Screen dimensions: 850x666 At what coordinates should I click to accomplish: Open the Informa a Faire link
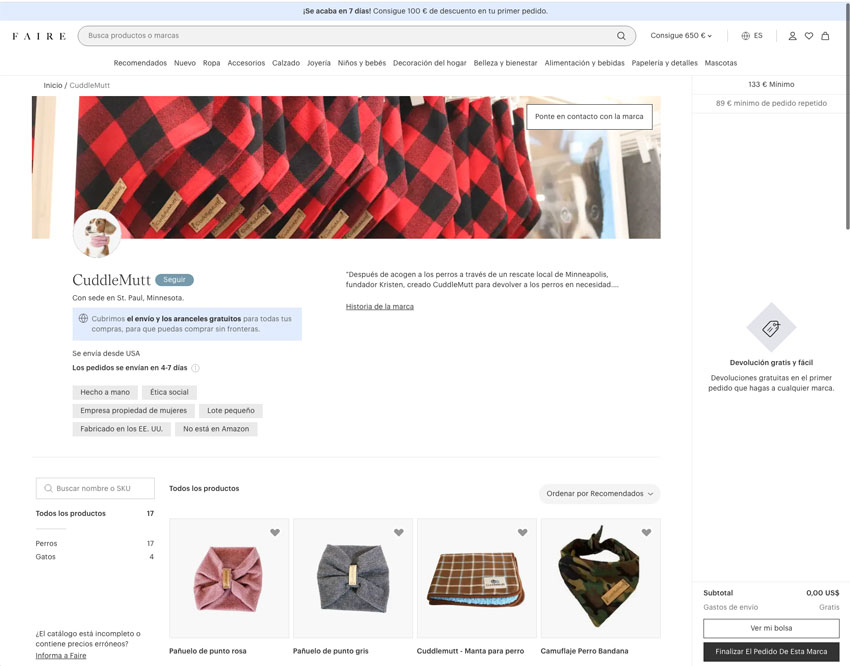click(x=61, y=656)
